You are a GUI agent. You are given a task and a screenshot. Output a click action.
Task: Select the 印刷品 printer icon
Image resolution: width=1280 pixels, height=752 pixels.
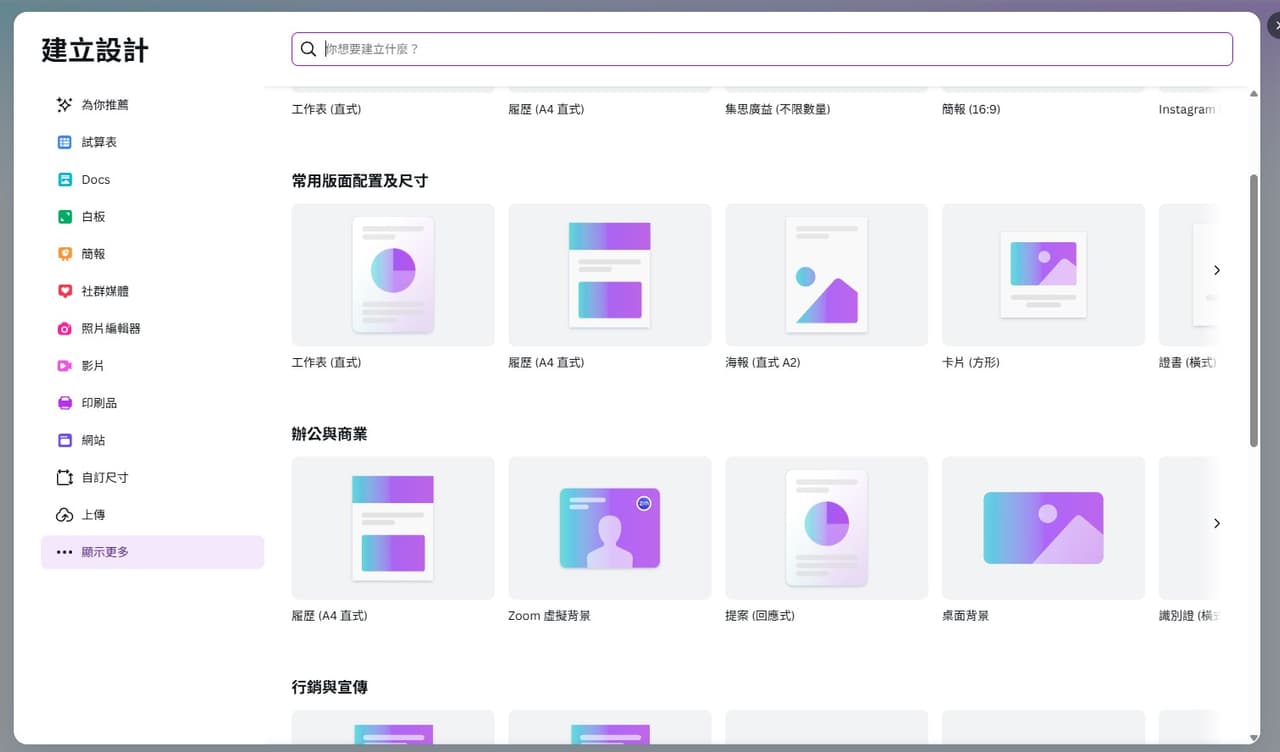click(x=64, y=403)
